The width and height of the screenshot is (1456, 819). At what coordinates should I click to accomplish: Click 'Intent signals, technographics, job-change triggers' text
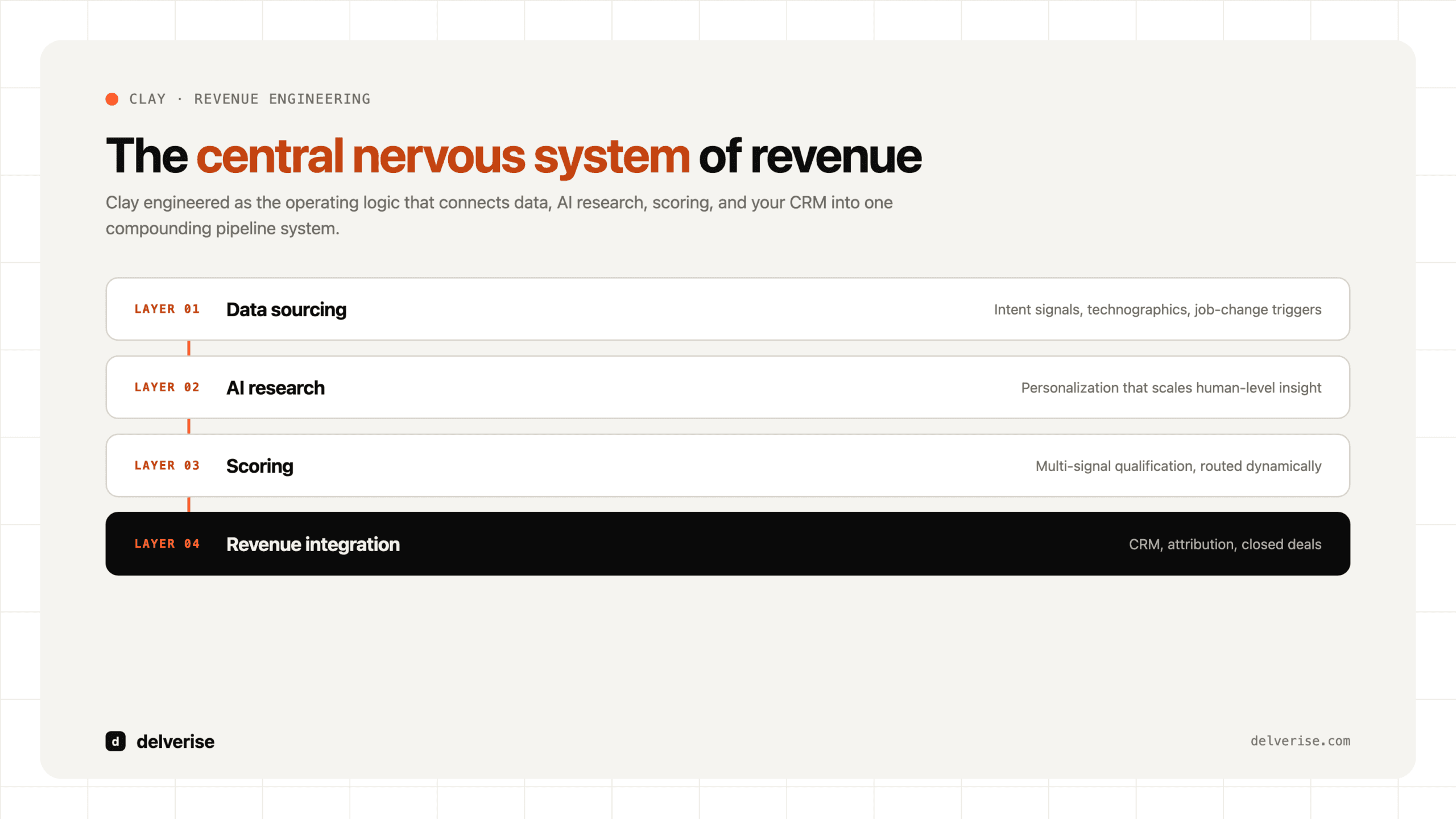click(1157, 310)
